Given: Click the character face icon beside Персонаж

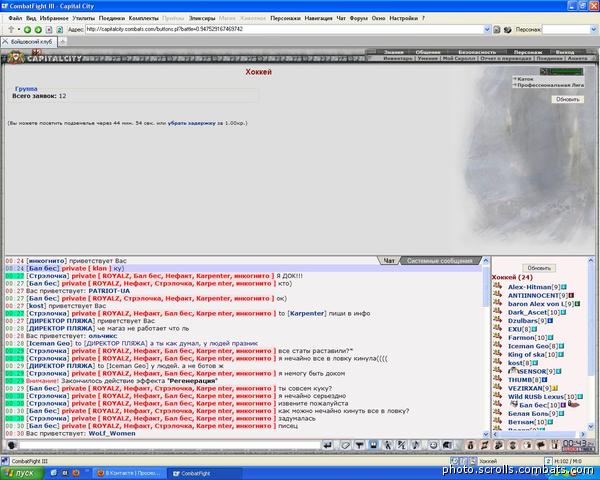Looking at the screenshot, I should point(507,29).
